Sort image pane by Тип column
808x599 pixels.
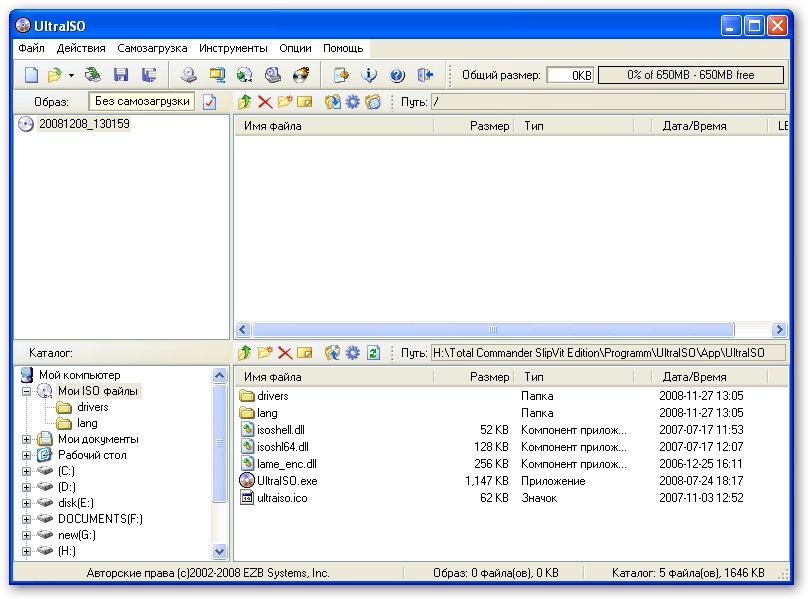tap(574, 126)
